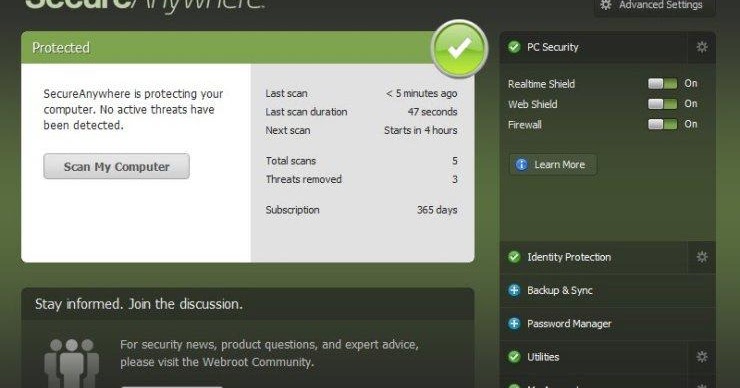Click the '< 5 minutes ago' last scan value

[x=421, y=93]
